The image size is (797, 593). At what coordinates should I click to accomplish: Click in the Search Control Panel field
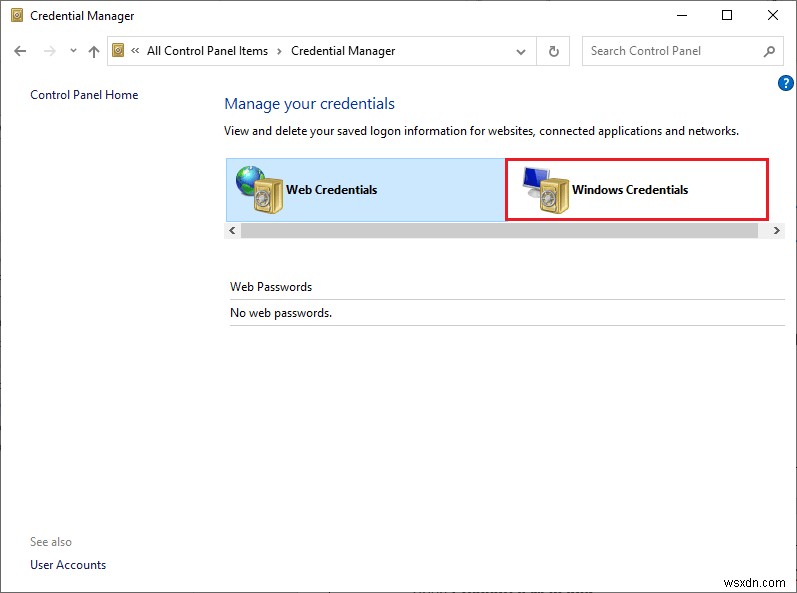pos(670,51)
